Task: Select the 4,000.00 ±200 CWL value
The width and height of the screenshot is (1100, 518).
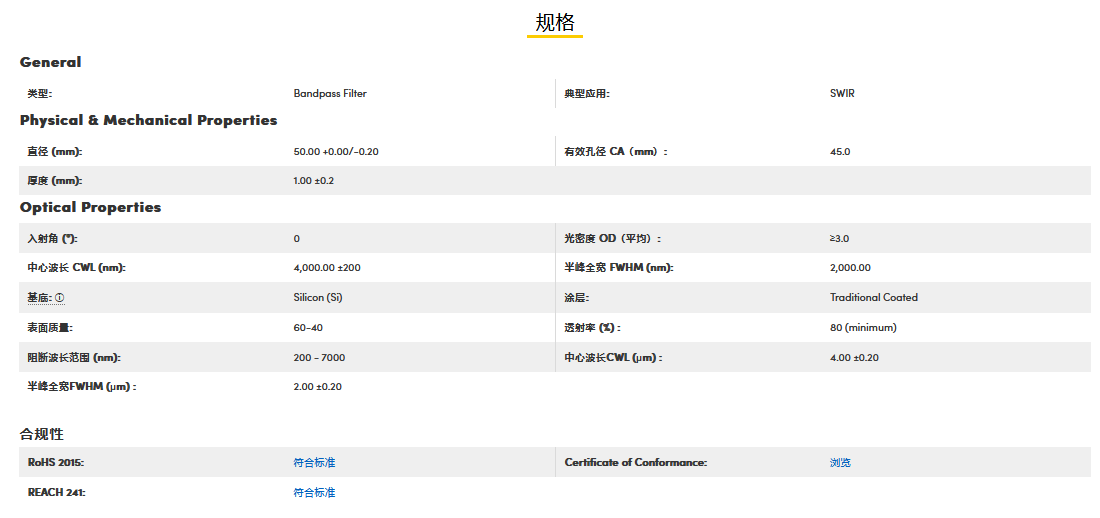Action: (327, 268)
